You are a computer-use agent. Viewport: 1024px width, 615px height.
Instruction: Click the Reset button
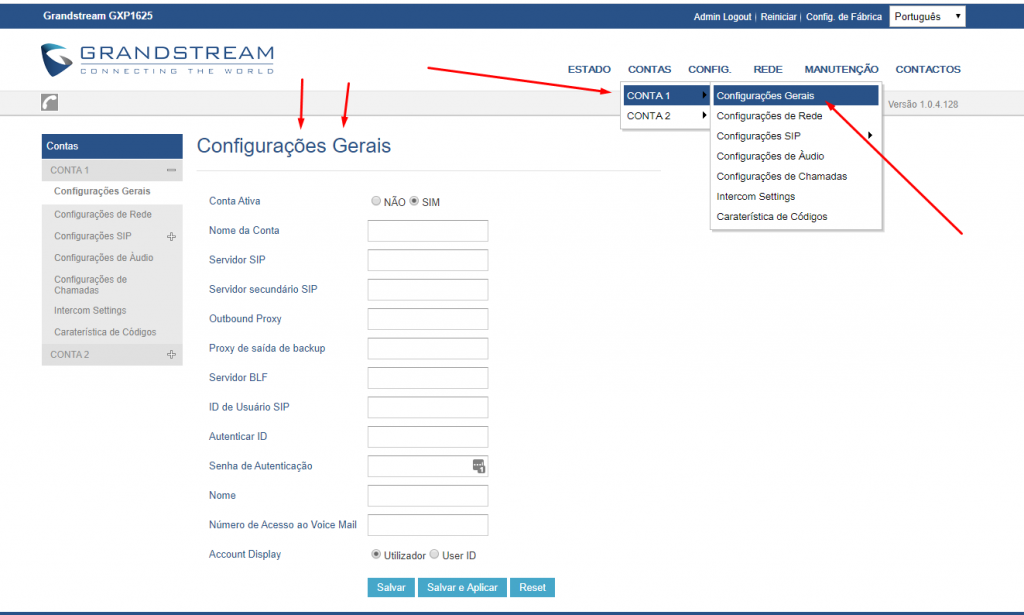coord(533,588)
